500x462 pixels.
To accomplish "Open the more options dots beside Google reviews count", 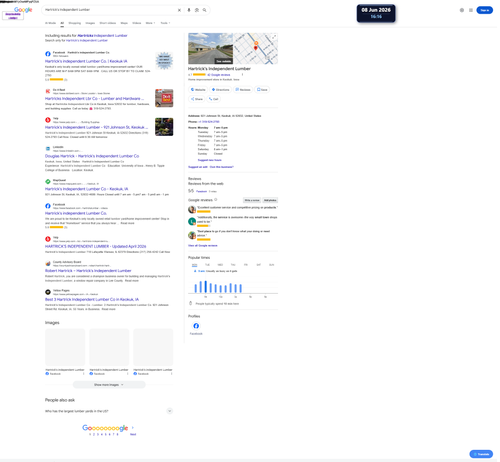I will [242, 75].
